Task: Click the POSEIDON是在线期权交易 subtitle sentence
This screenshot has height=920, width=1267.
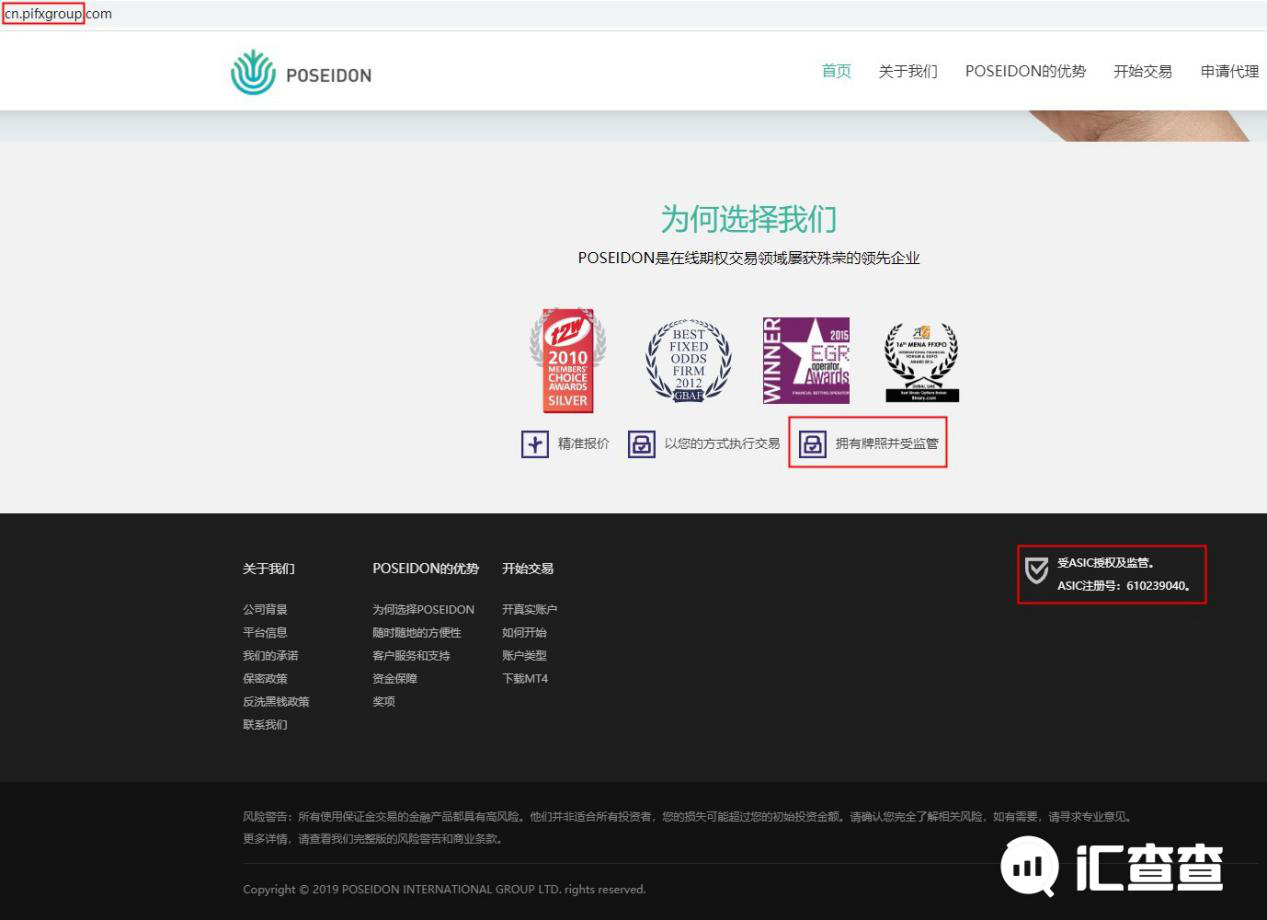Action: coord(749,258)
